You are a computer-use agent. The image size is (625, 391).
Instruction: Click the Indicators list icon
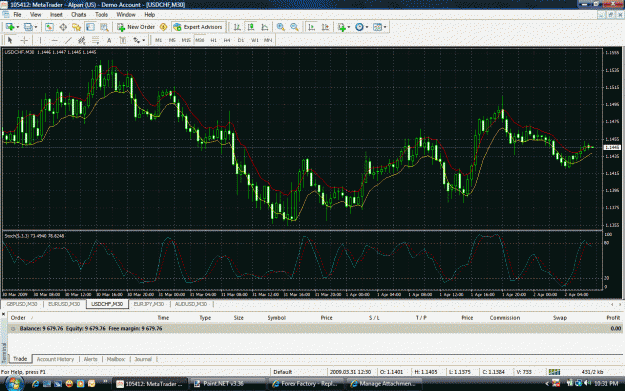pyautogui.click(x=342, y=27)
